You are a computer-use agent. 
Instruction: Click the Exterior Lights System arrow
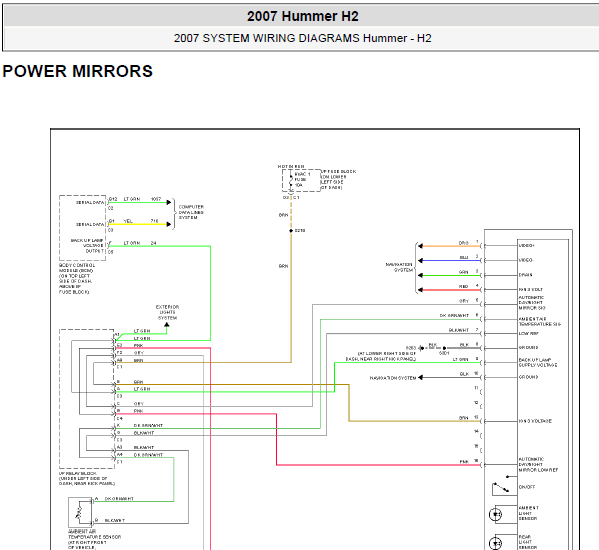click(x=167, y=326)
